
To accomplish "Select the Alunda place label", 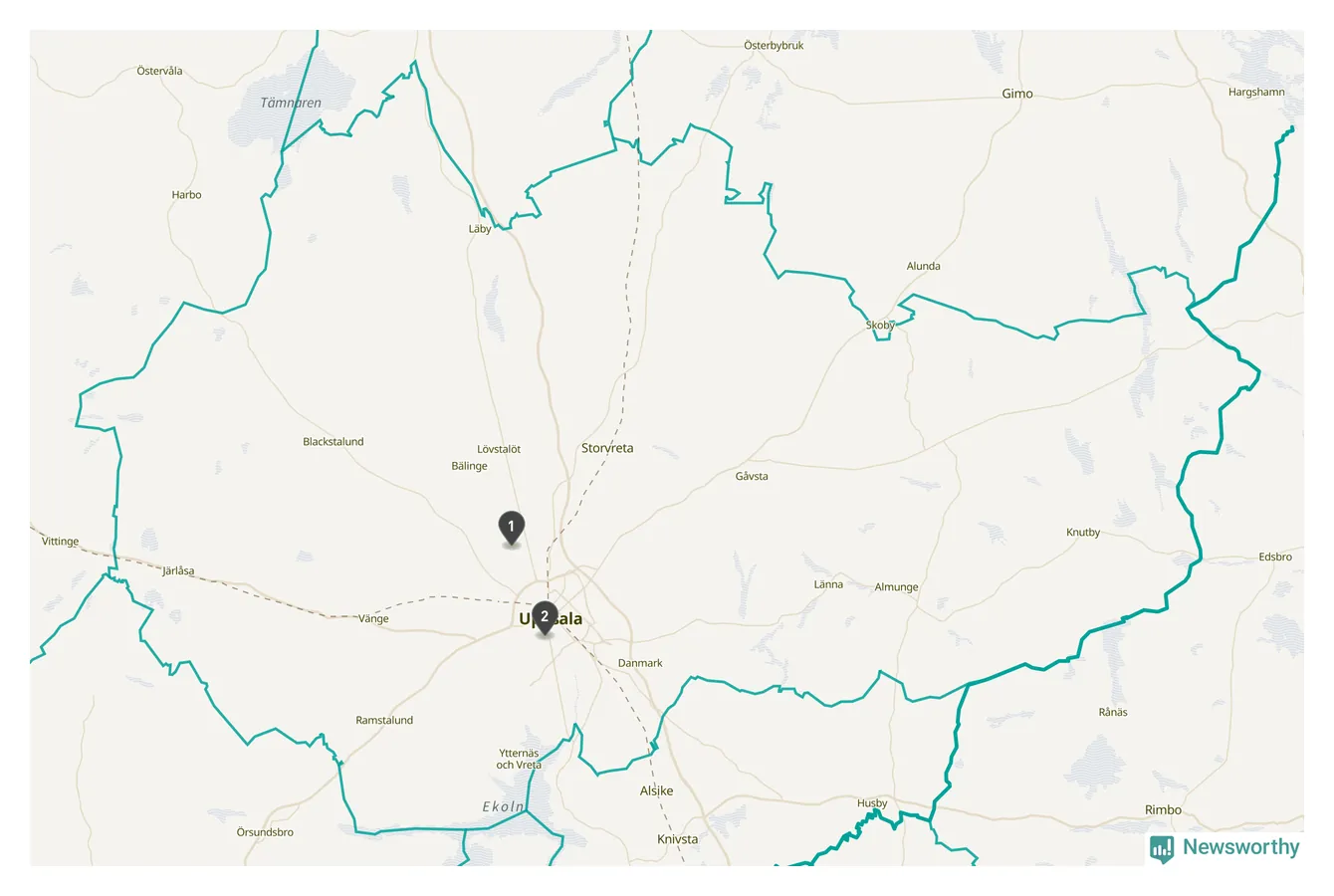I will [x=924, y=266].
